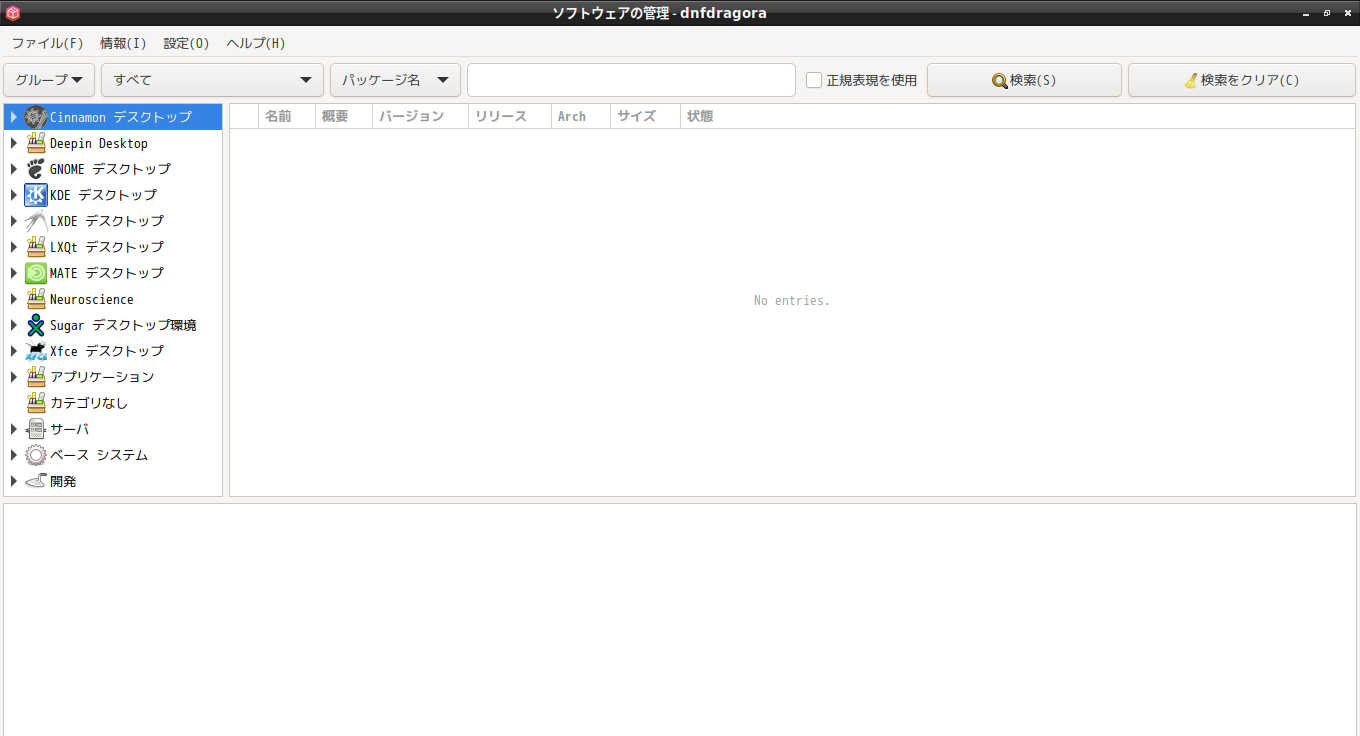The width and height of the screenshot is (1360, 736).
Task: Click the Neuroscience group icon
Action: [x=36, y=299]
